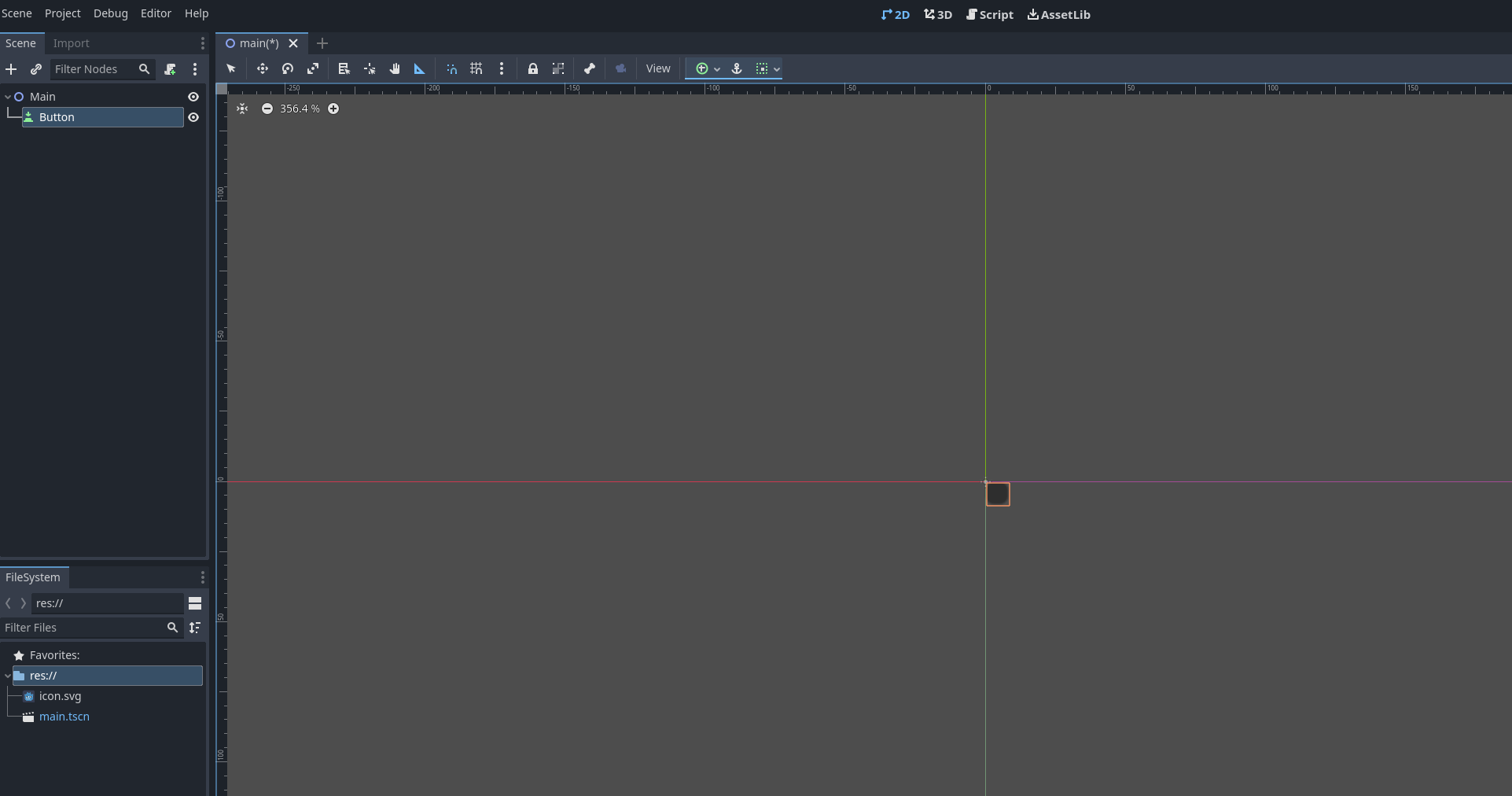Image resolution: width=1512 pixels, height=796 pixels.
Task: Zoom out using the minus button near 356.4%
Action: pyautogui.click(x=267, y=109)
